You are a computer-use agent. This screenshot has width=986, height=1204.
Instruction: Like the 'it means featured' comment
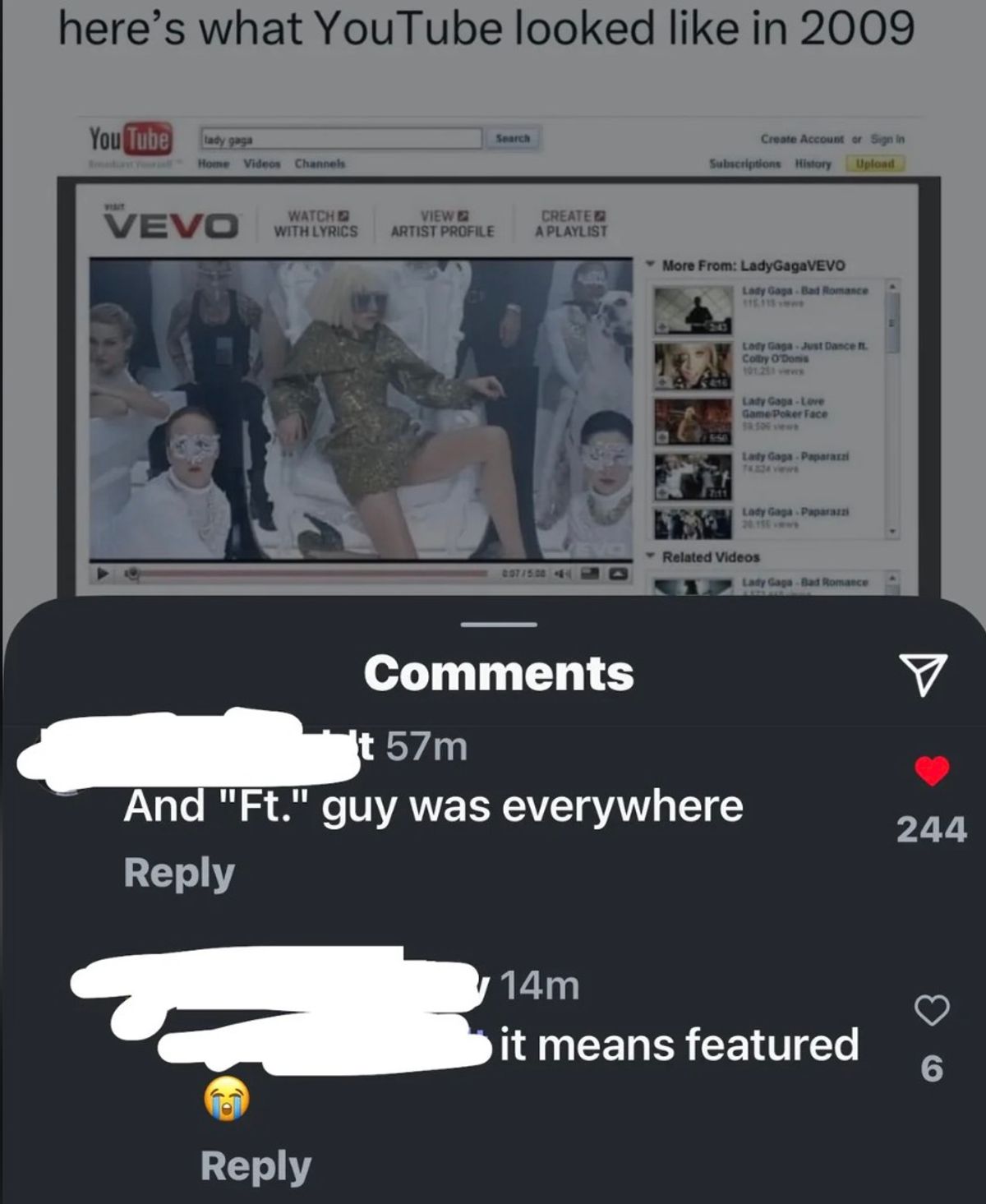[x=932, y=1009]
